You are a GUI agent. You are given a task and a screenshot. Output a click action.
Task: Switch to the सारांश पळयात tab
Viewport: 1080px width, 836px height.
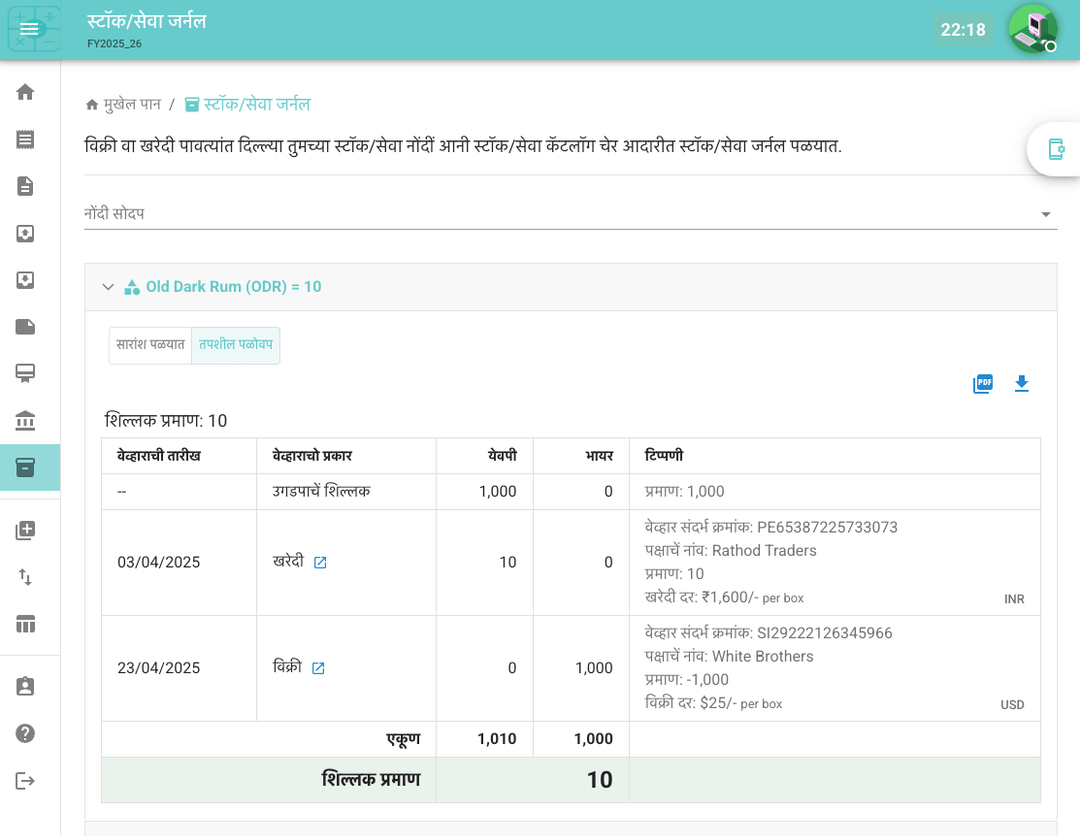[148, 345]
